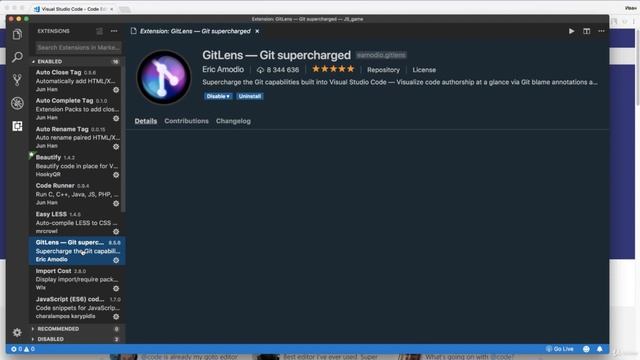Screen dimensions: 640x360
Task: Click Go Live in the status bar
Action: (x=560, y=349)
